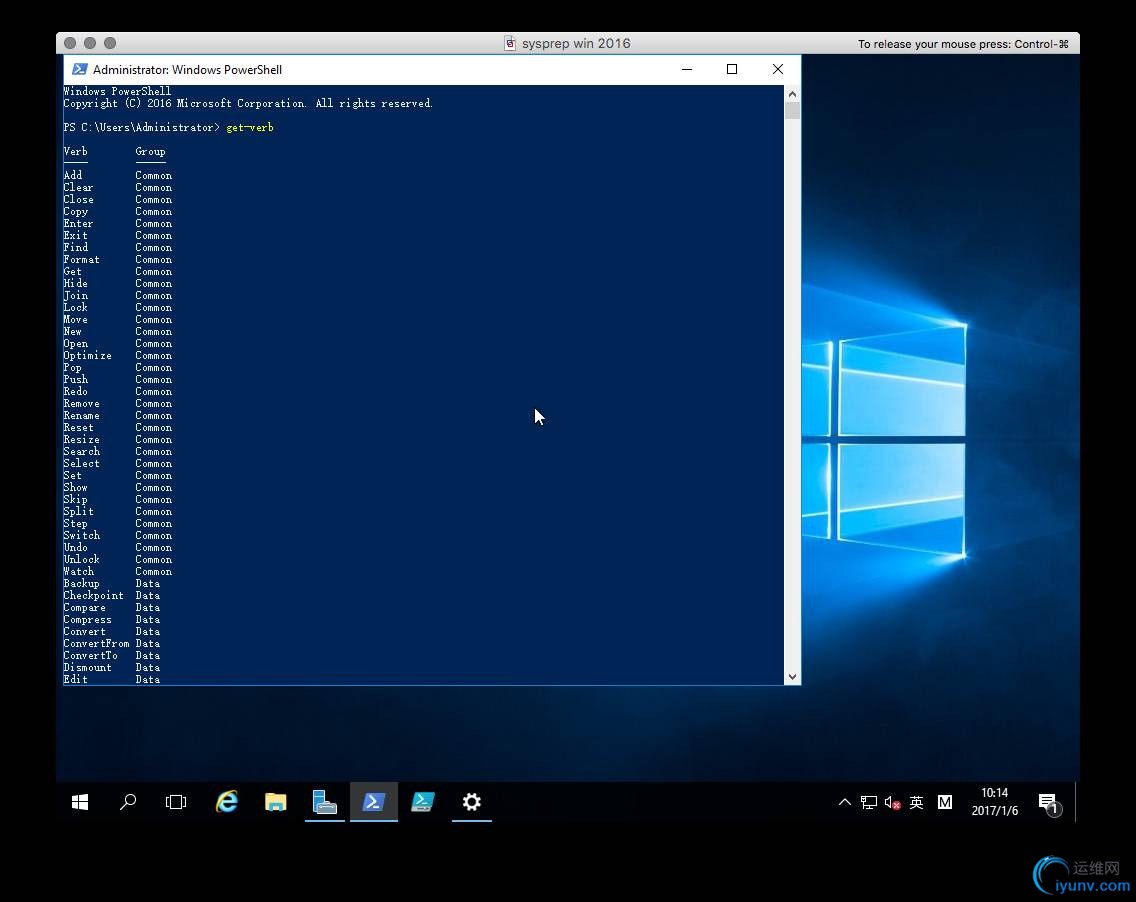Toggle the M input mode indicator
The width and height of the screenshot is (1136, 902).
coord(944,802)
